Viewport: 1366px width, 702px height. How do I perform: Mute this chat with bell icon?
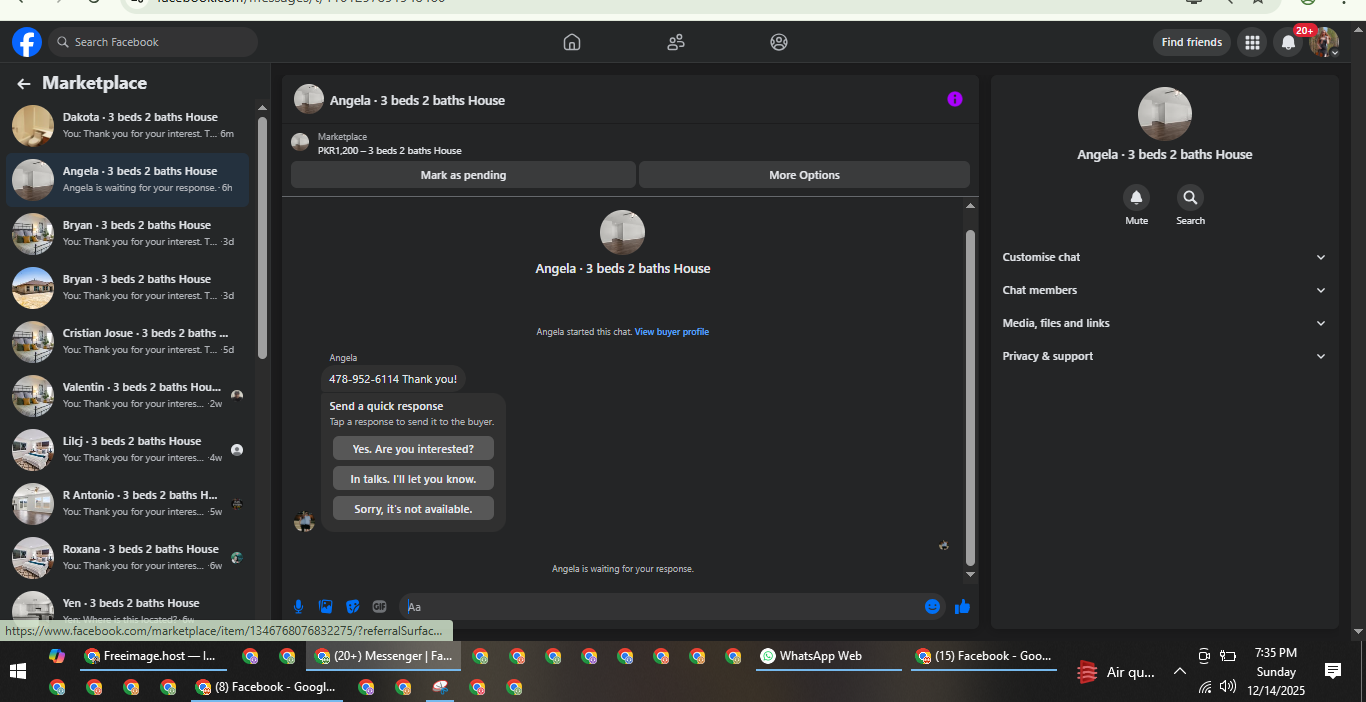pyautogui.click(x=1136, y=197)
